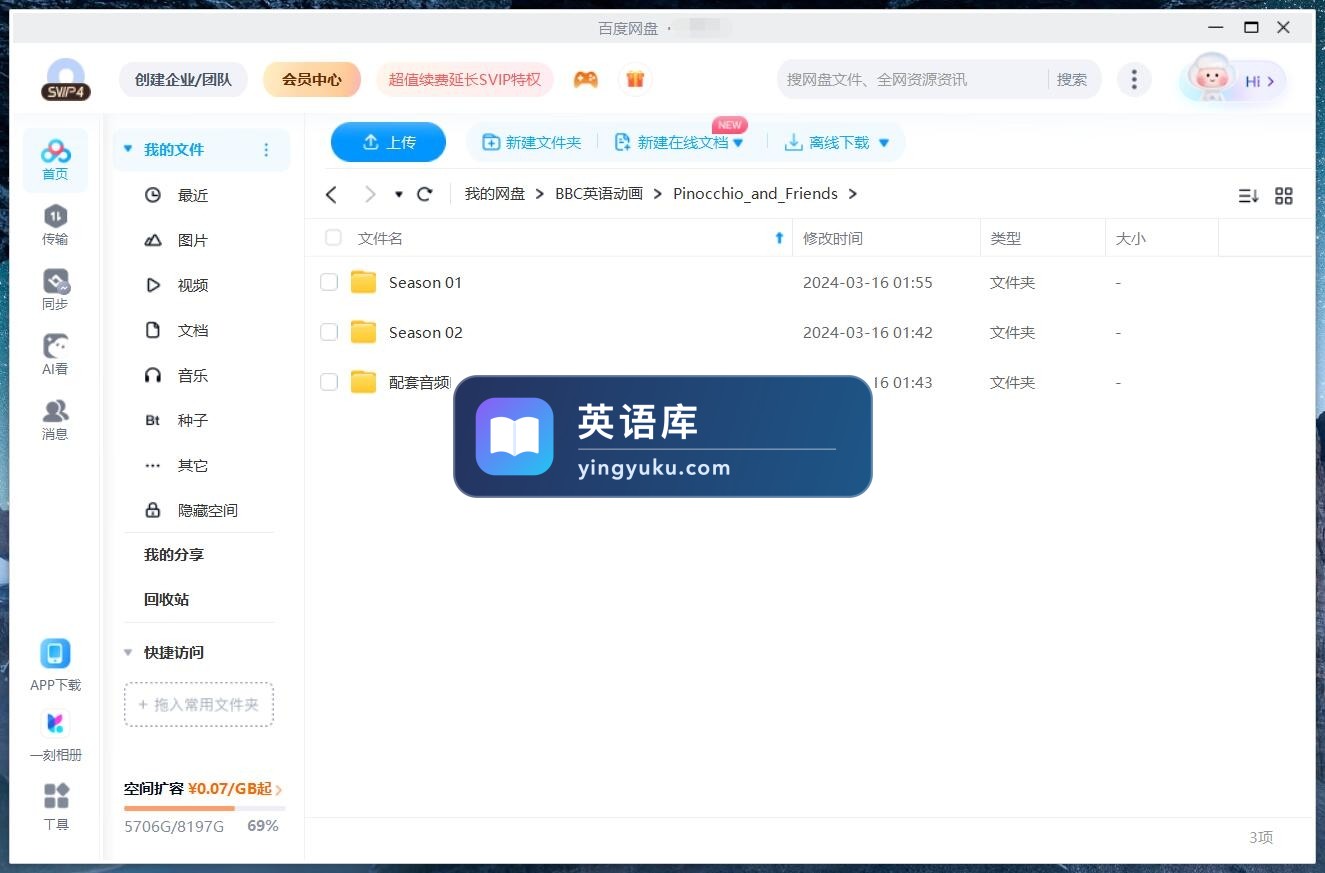This screenshot has width=1325, height=873.
Task: Click the storage usage progress bar
Action: (204, 808)
